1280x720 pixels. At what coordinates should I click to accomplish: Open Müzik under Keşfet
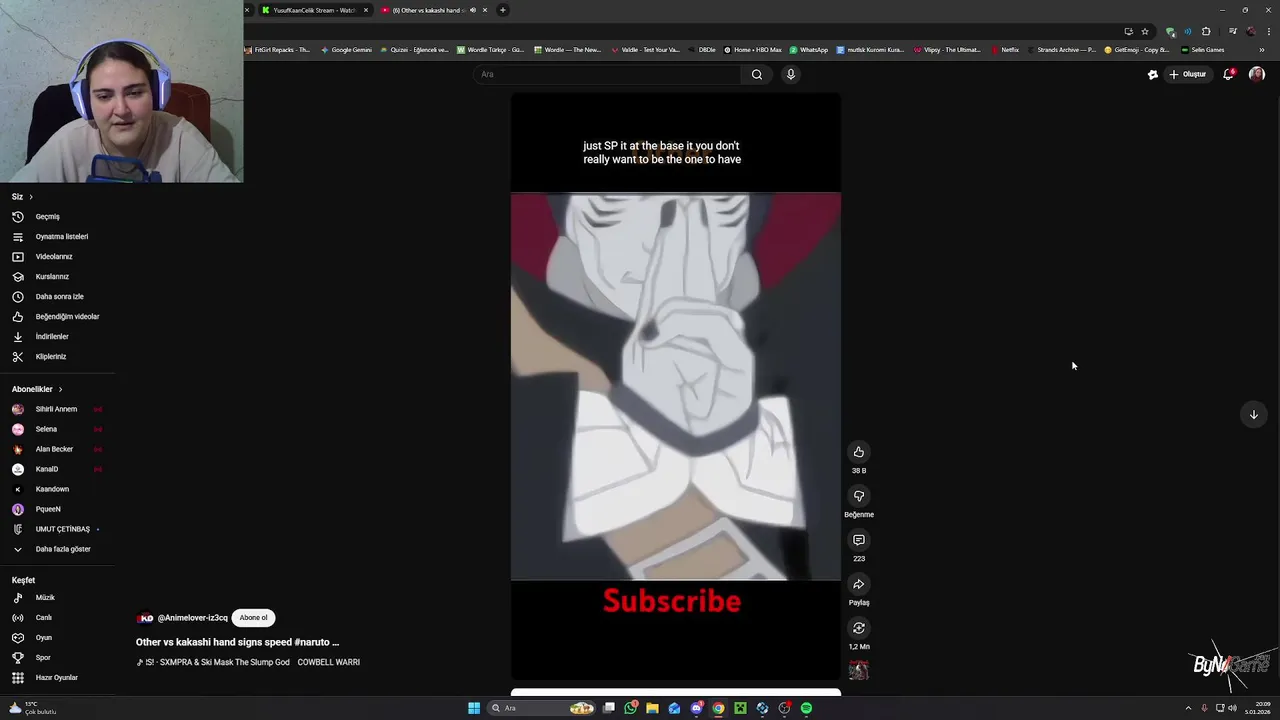coord(58,598)
